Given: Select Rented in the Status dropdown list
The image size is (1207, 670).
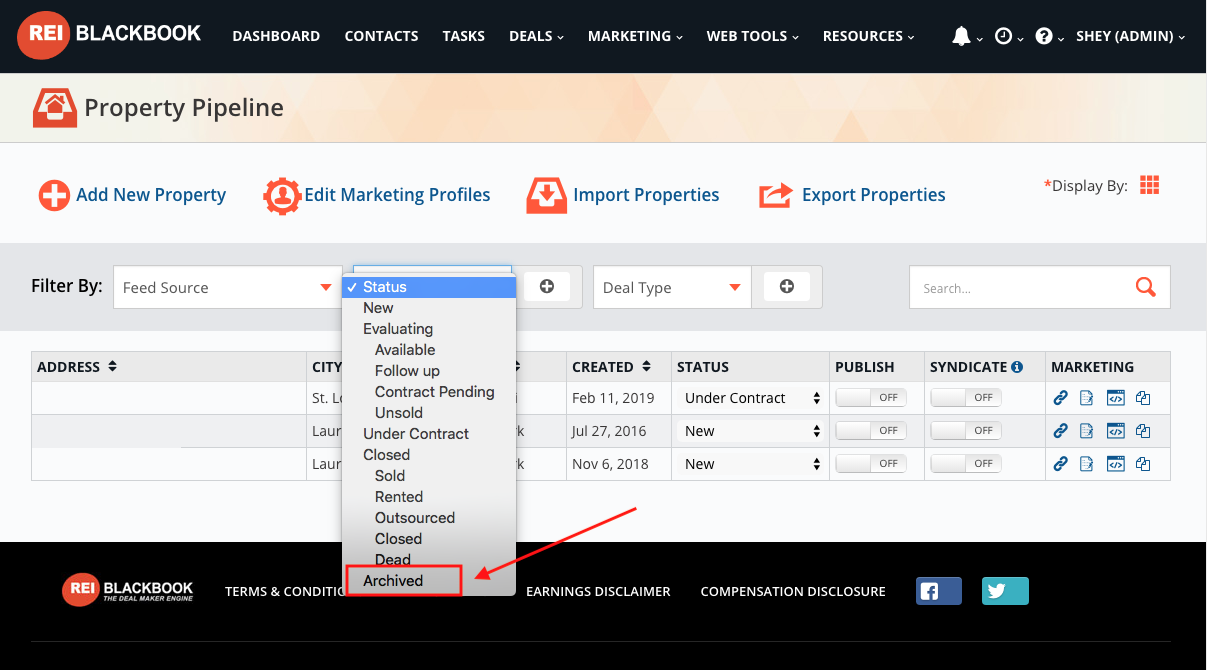Looking at the screenshot, I should (429, 497).
